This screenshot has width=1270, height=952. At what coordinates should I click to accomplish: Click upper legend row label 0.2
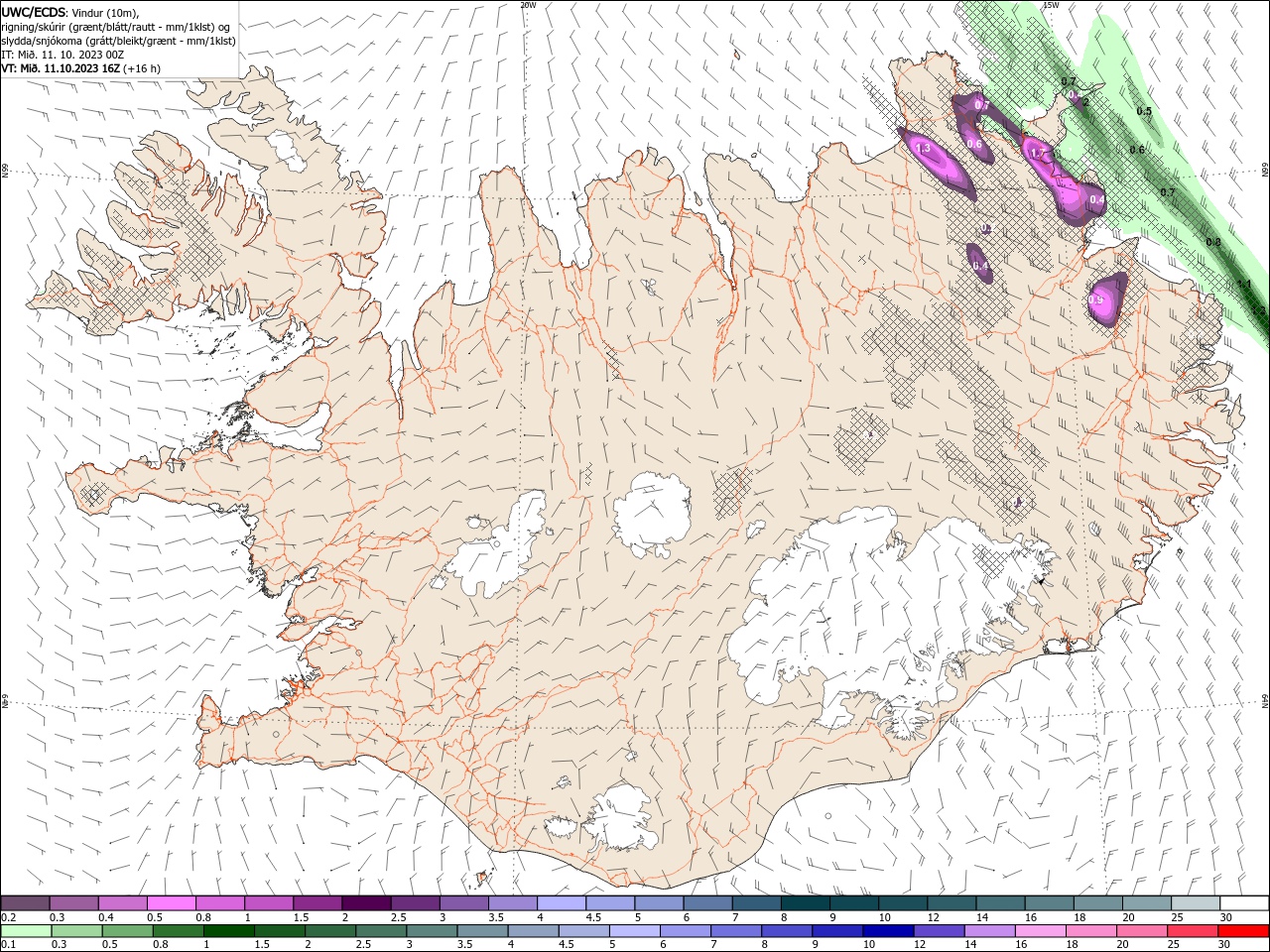pos(9,917)
